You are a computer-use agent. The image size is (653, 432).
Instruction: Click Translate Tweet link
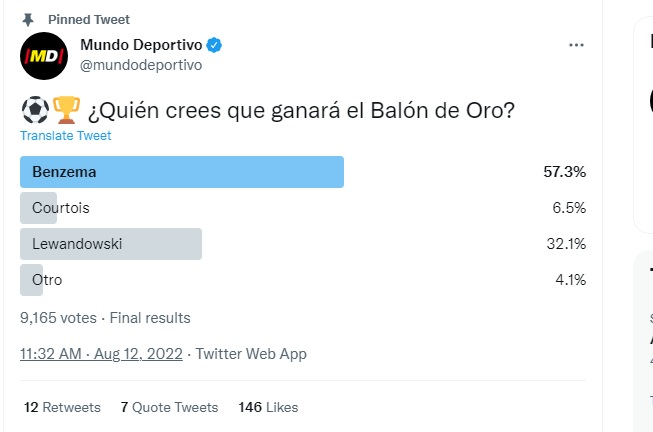point(66,136)
